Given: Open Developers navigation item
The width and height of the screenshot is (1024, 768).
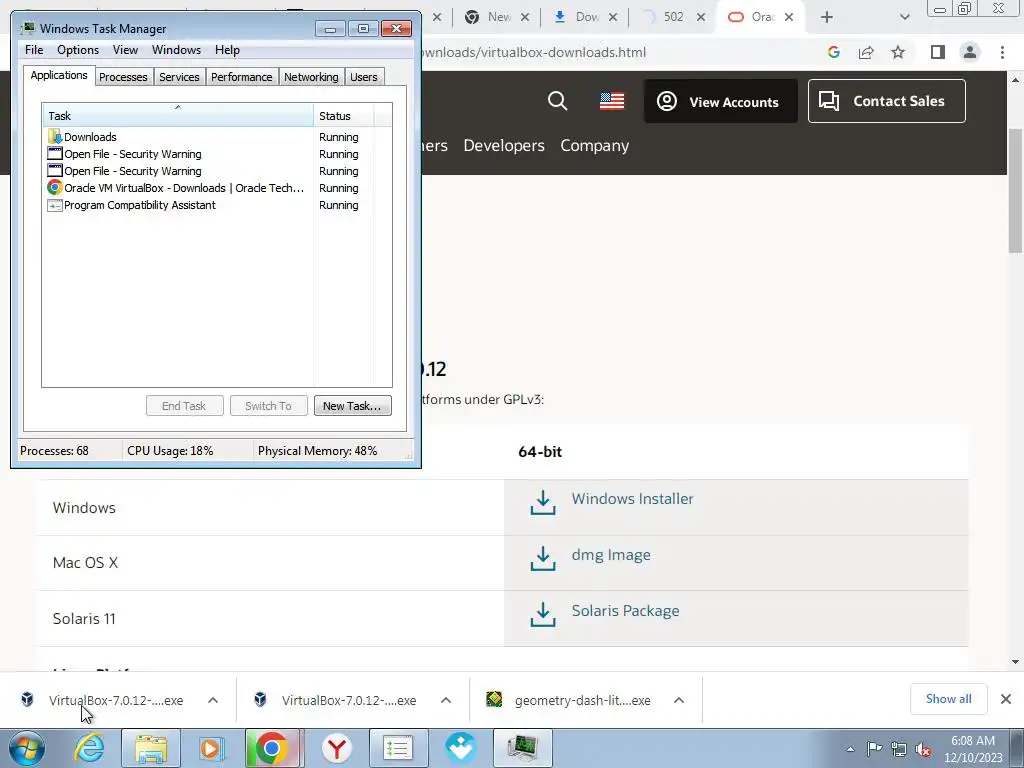Looking at the screenshot, I should 504,146.
